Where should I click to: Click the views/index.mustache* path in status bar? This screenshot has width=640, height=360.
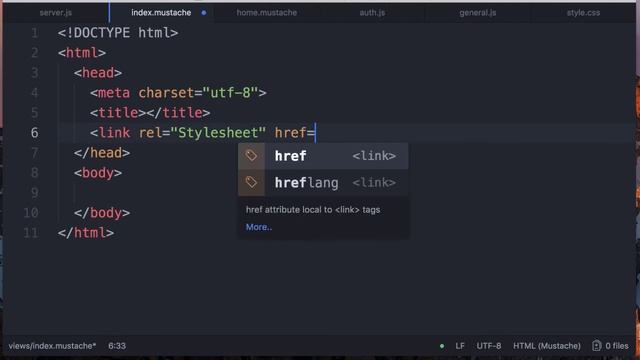52,346
